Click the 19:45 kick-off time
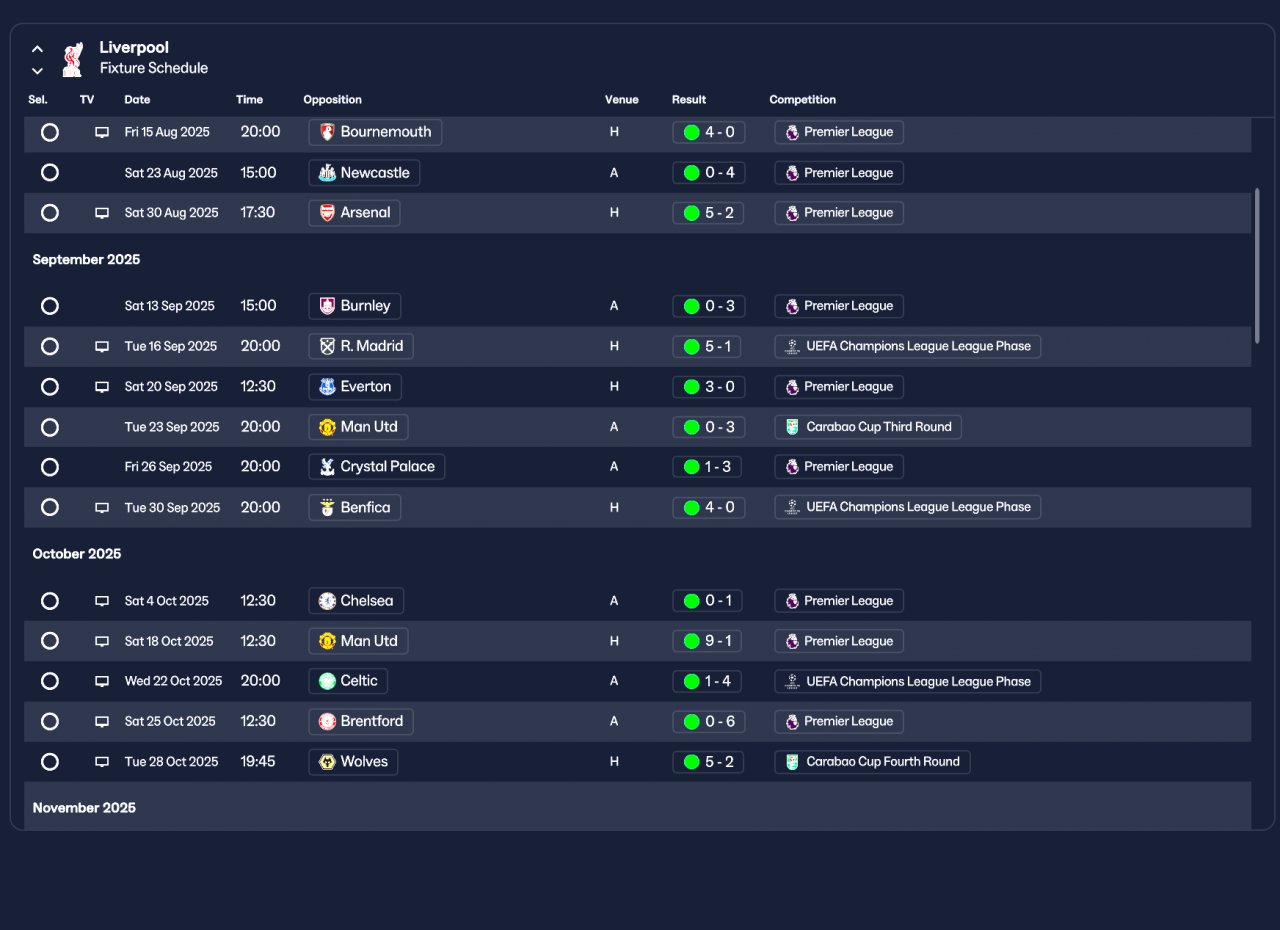This screenshot has height=930, width=1280. click(x=258, y=762)
